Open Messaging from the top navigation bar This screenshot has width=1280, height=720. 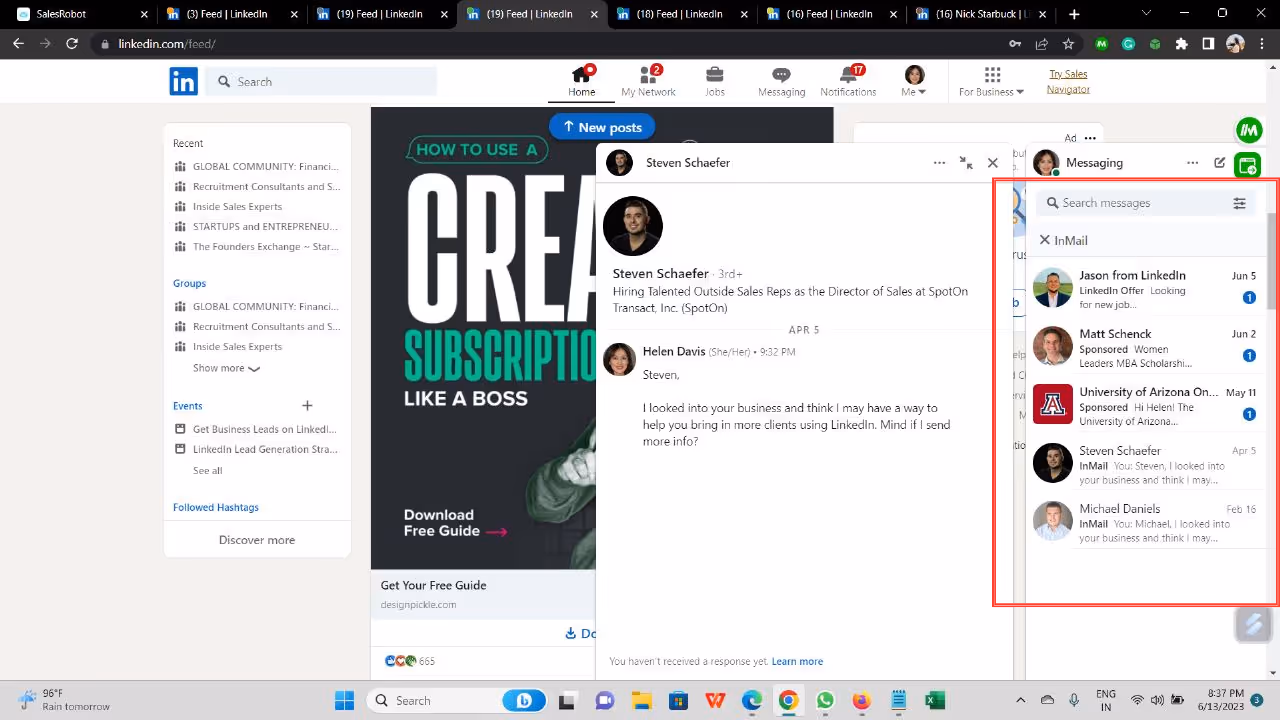pyautogui.click(x=781, y=81)
